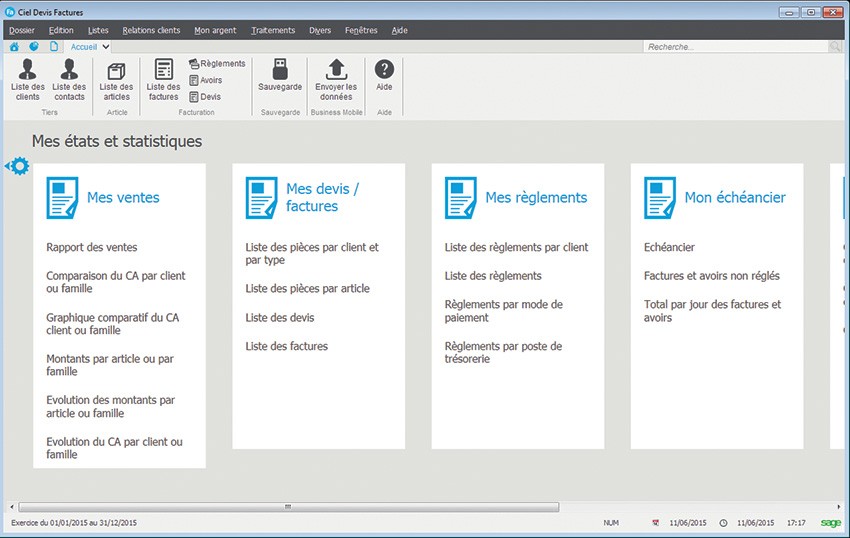The height and width of the screenshot is (538, 850).
Task: Open the Mon argent menu
Action: coord(215,30)
